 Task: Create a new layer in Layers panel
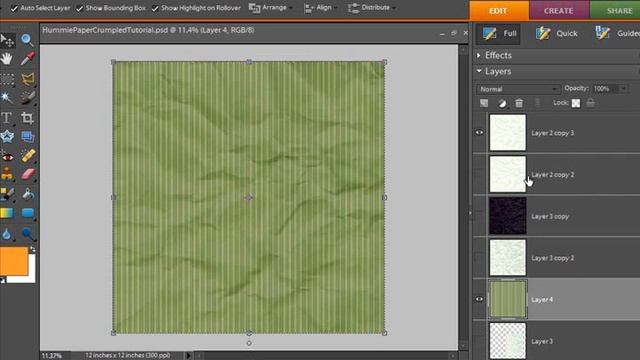pos(484,103)
